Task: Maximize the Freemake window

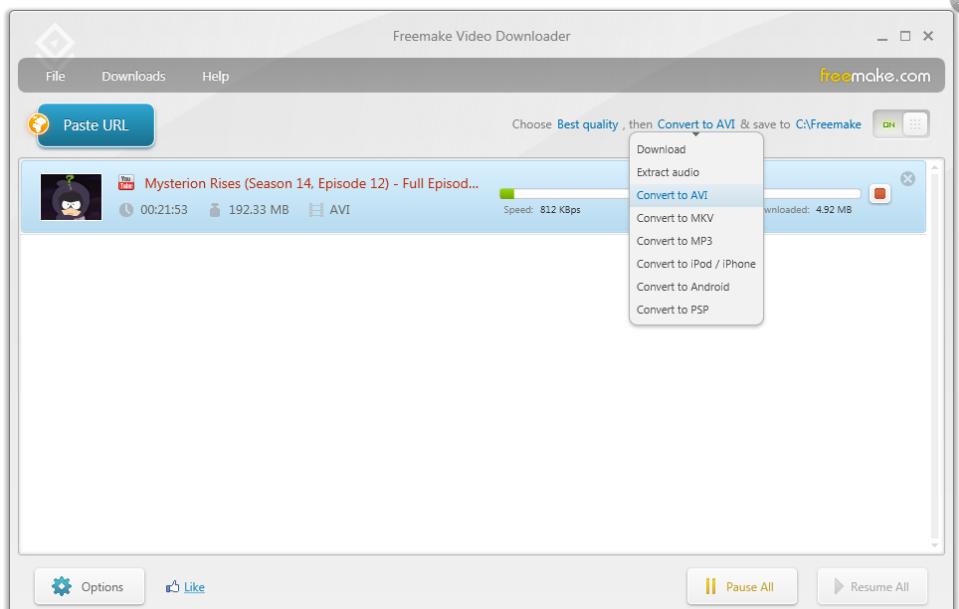Action: [905, 36]
